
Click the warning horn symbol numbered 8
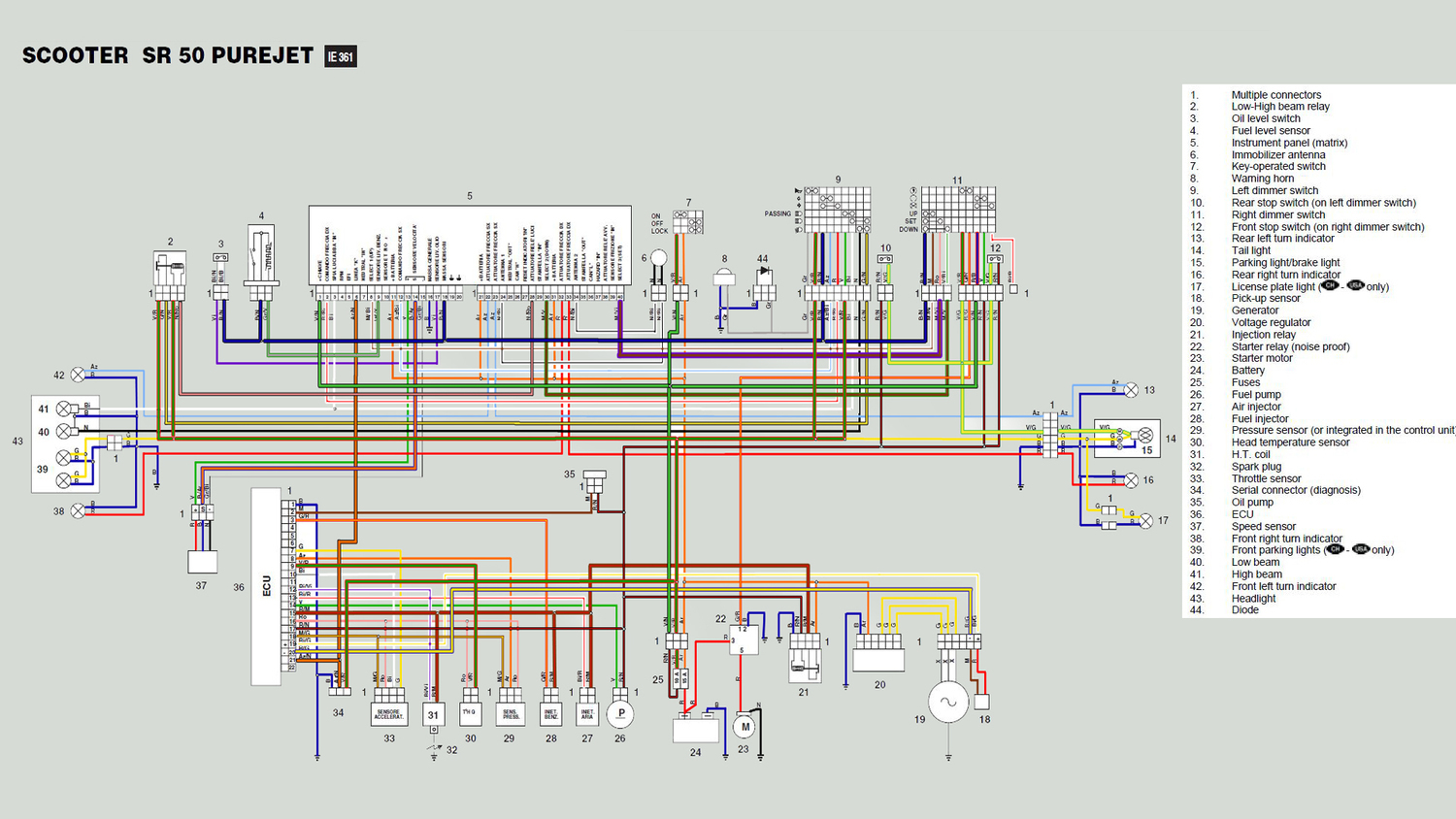724,278
